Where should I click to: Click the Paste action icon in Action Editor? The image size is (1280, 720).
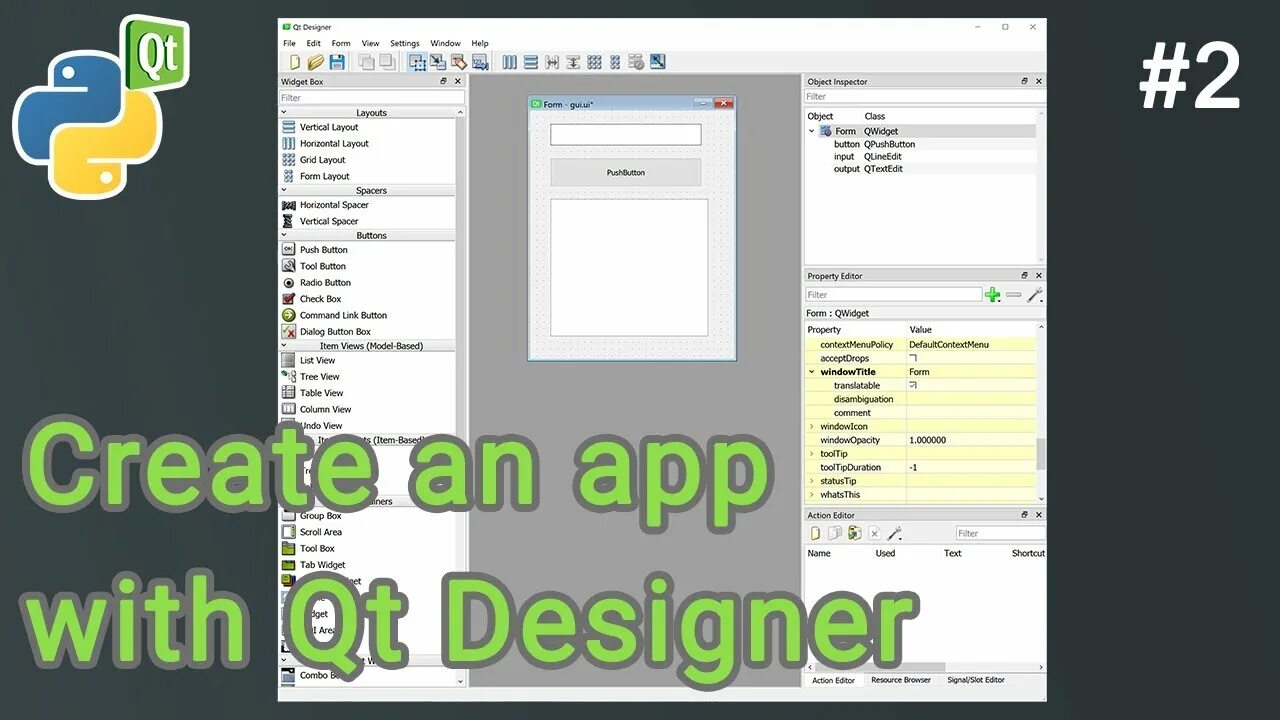(855, 533)
